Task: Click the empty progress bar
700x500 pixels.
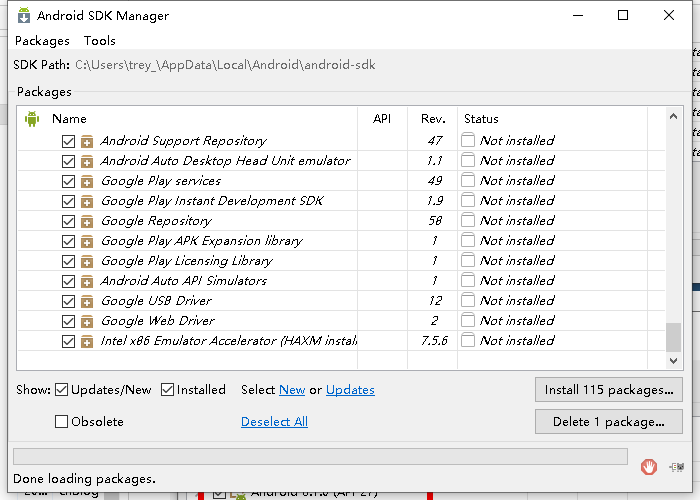Action: point(320,457)
